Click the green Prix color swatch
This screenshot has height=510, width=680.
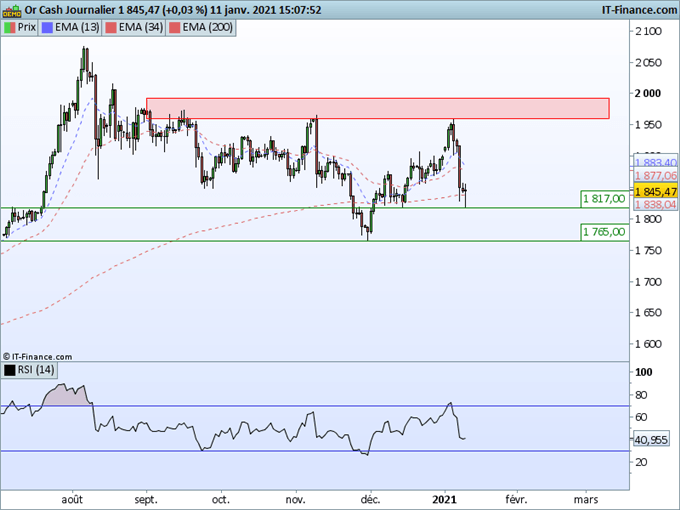[x=10, y=28]
